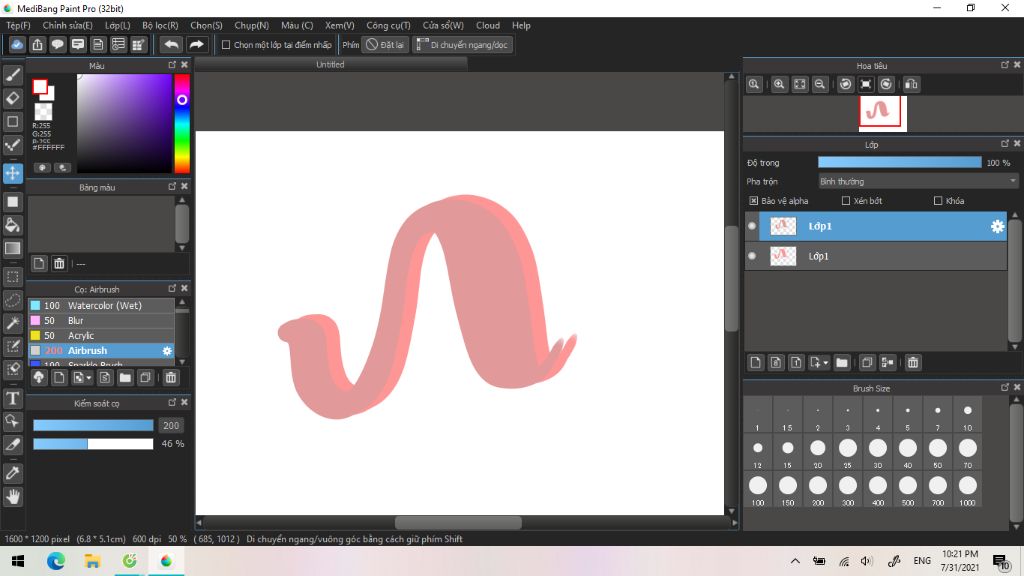Open the Bộ lọc(R) menu
The image size is (1024, 576).
[x=160, y=25]
